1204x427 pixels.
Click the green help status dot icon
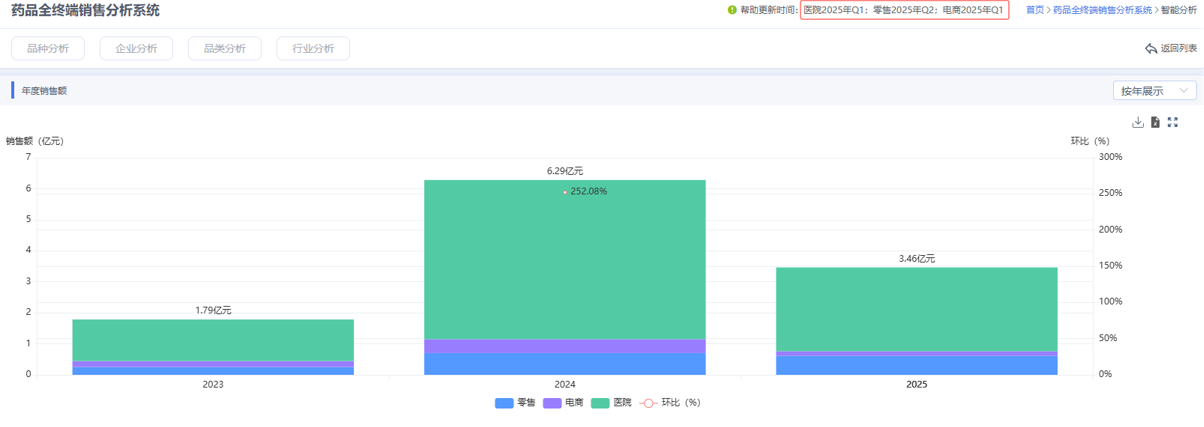[732, 10]
